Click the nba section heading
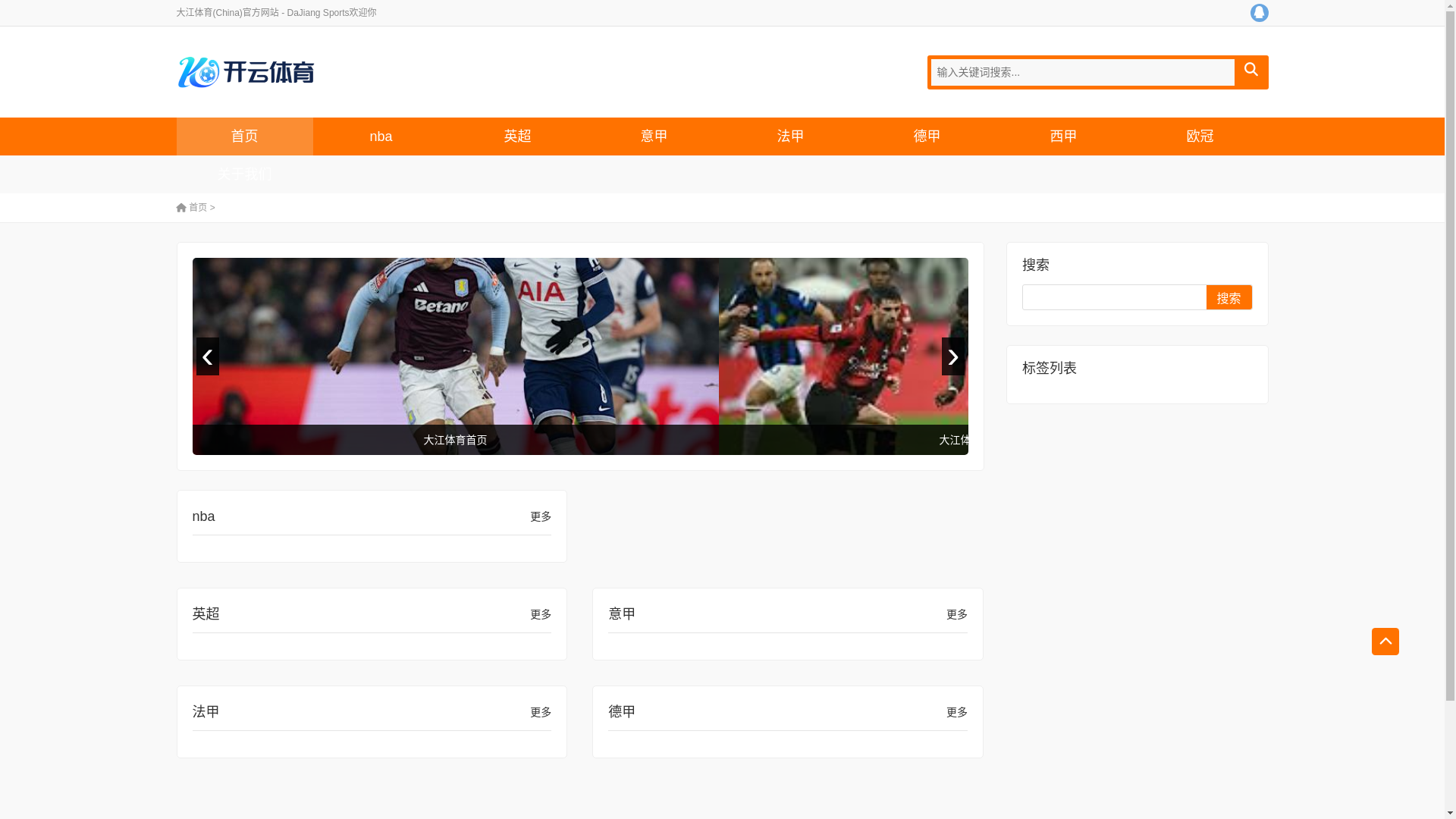The image size is (1456, 819). pyautogui.click(x=204, y=516)
